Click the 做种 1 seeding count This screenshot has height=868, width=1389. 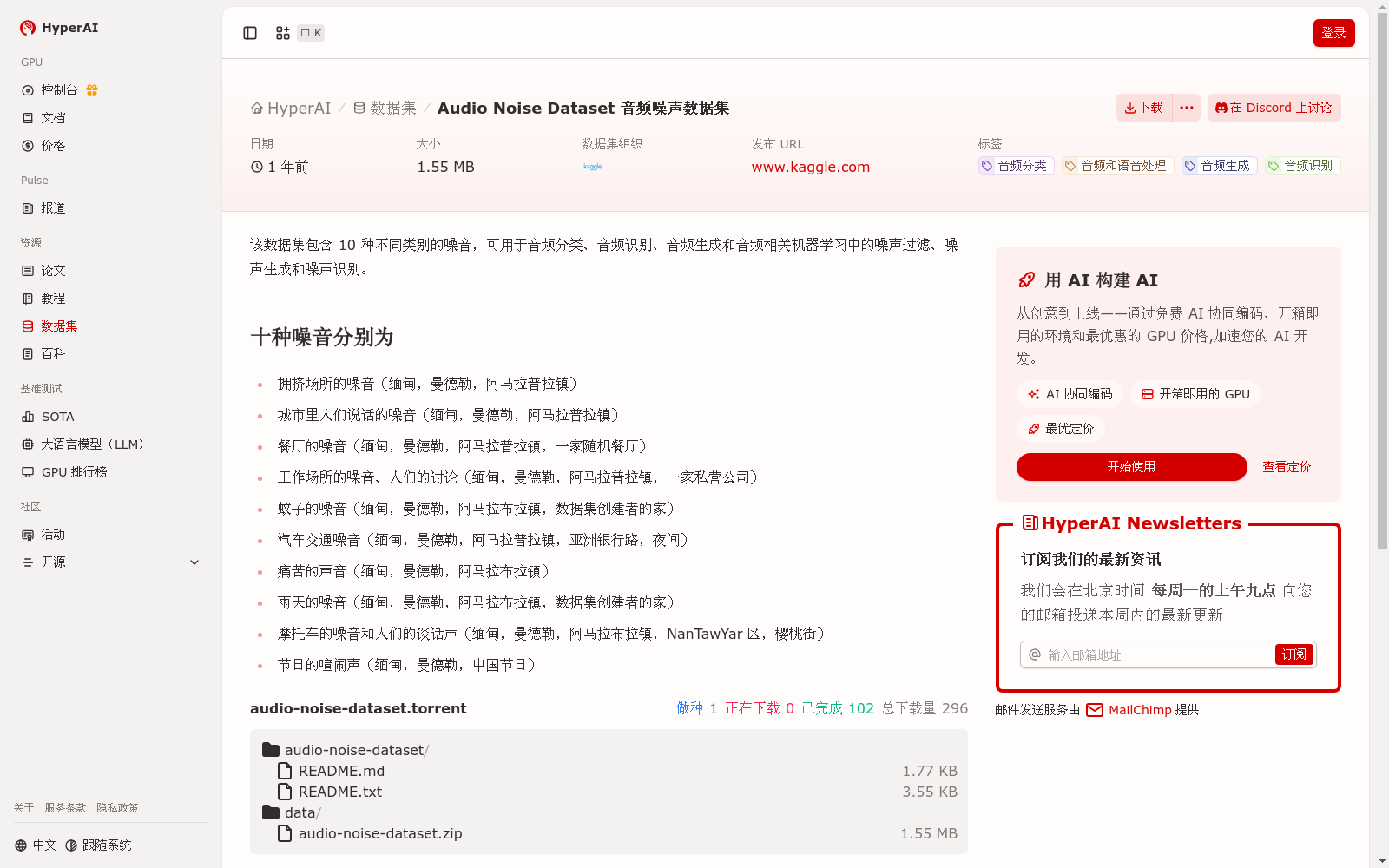[x=697, y=708]
